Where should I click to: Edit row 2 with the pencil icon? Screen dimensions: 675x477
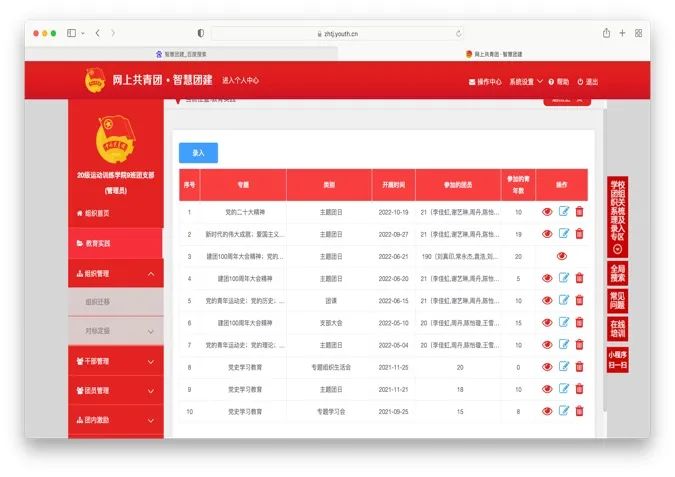tap(563, 234)
